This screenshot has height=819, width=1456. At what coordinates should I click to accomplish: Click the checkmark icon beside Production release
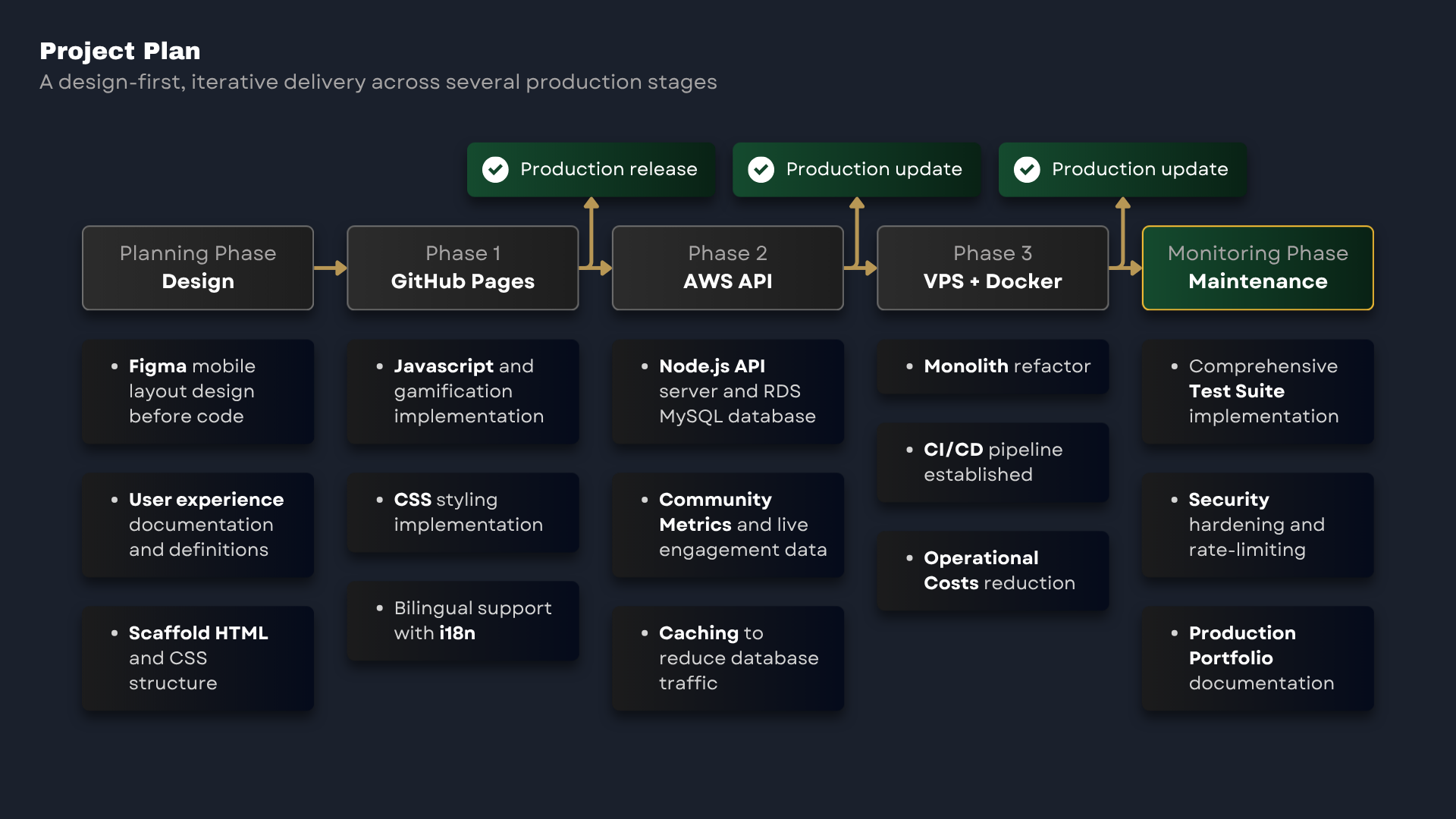click(x=495, y=169)
